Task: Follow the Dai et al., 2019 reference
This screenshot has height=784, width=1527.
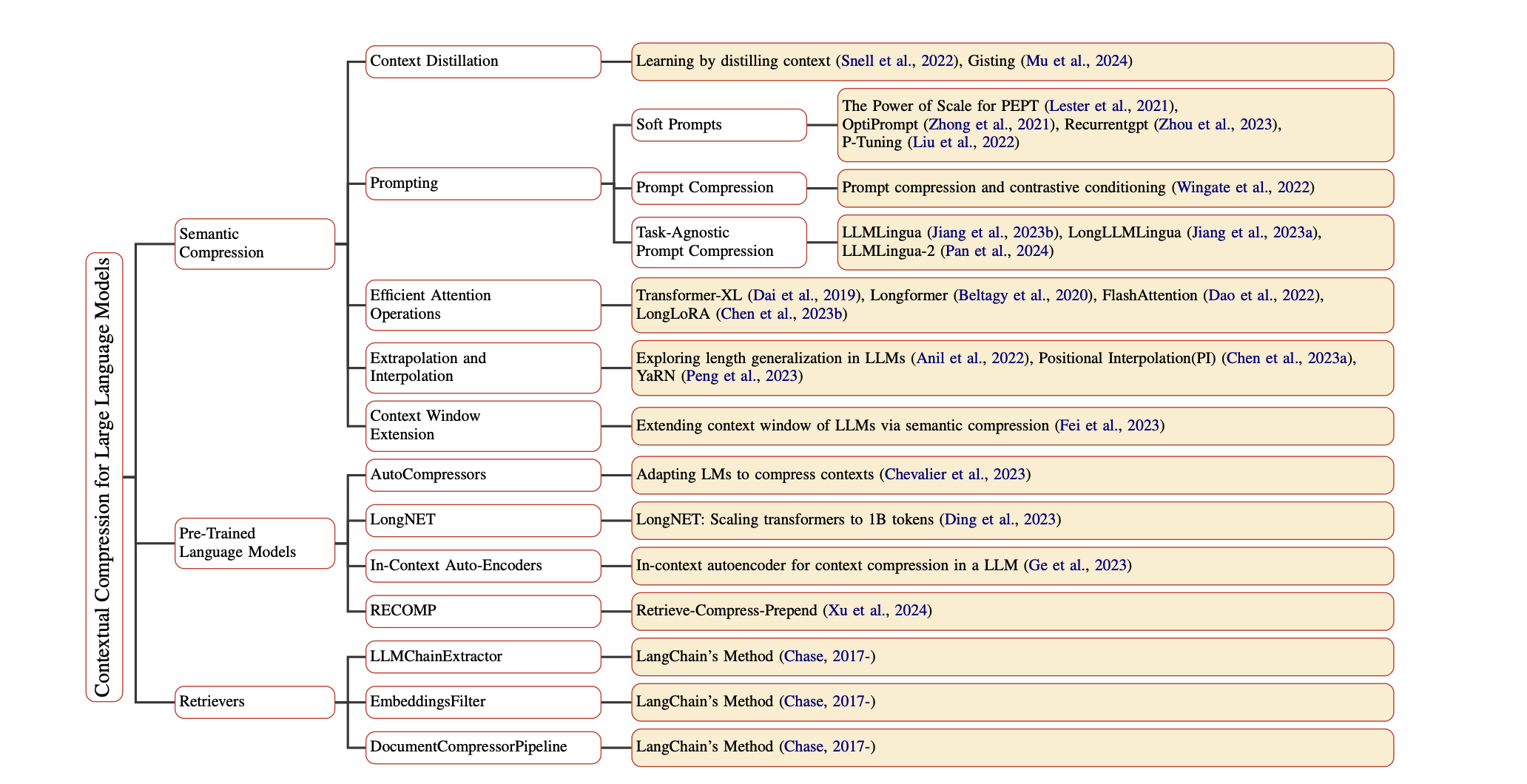Action: 803,296
